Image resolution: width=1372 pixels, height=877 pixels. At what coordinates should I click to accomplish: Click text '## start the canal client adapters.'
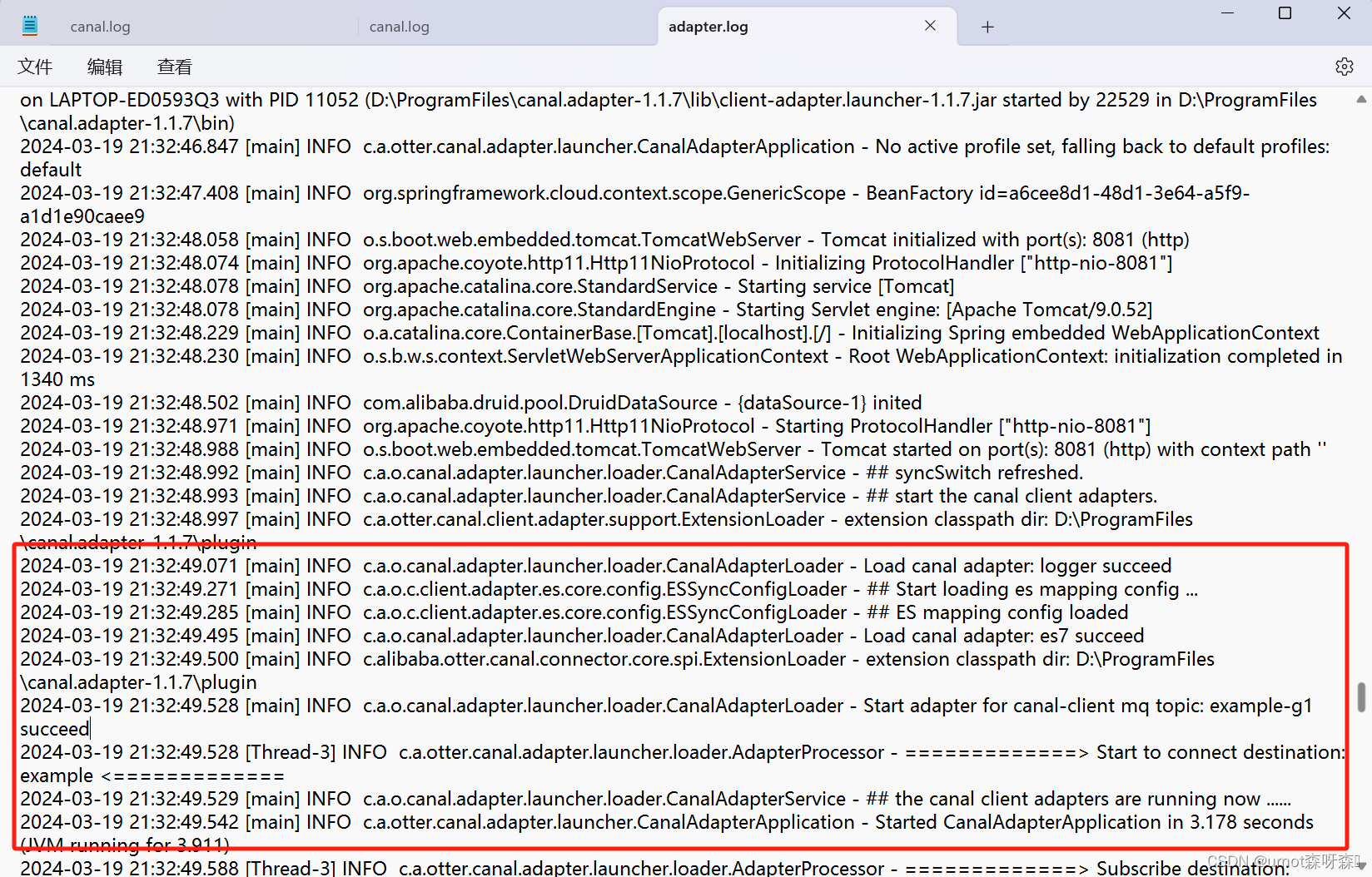click(1012, 496)
